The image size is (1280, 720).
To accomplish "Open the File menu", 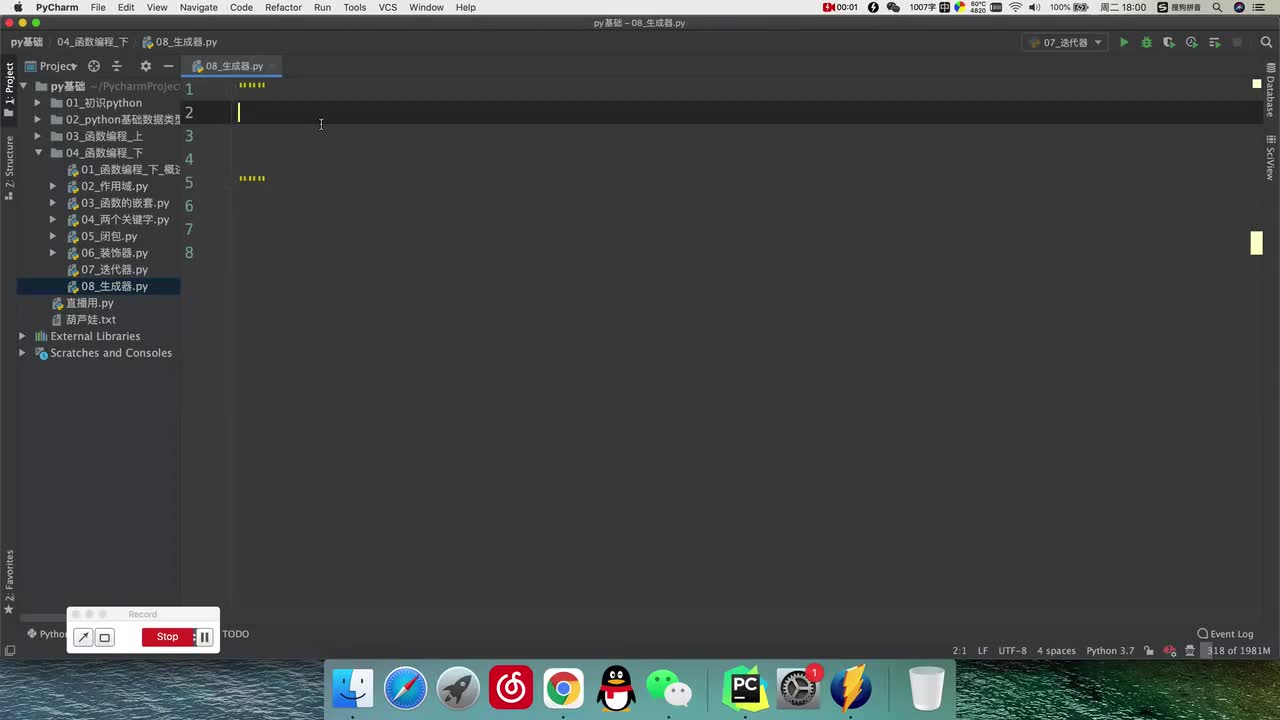I will coord(98,7).
